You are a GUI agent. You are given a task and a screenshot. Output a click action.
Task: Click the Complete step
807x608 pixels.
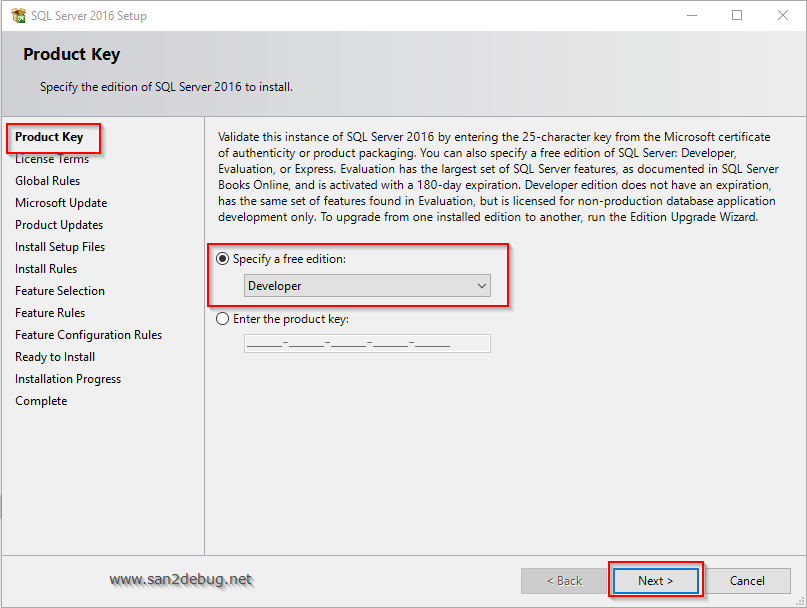tap(41, 401)
